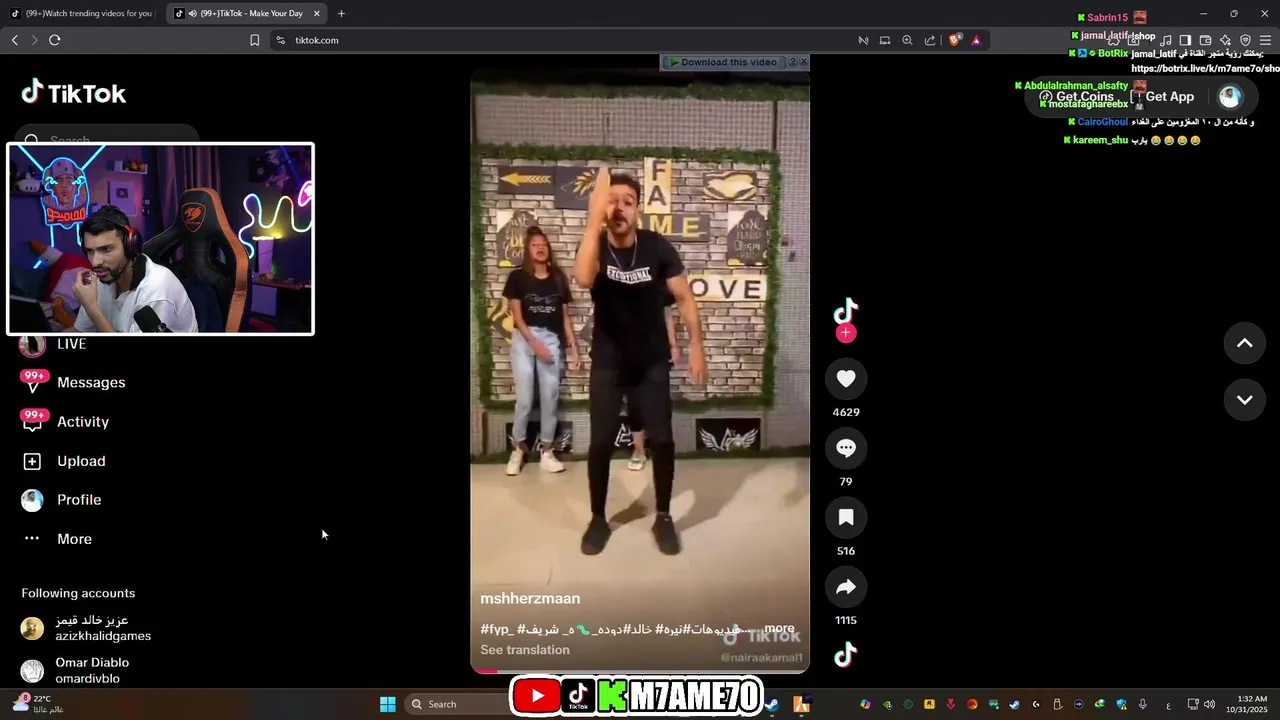Screen dimensions: 1280x720
Task: Open the Brave Shields lion icon
Action: coord(955,40)
